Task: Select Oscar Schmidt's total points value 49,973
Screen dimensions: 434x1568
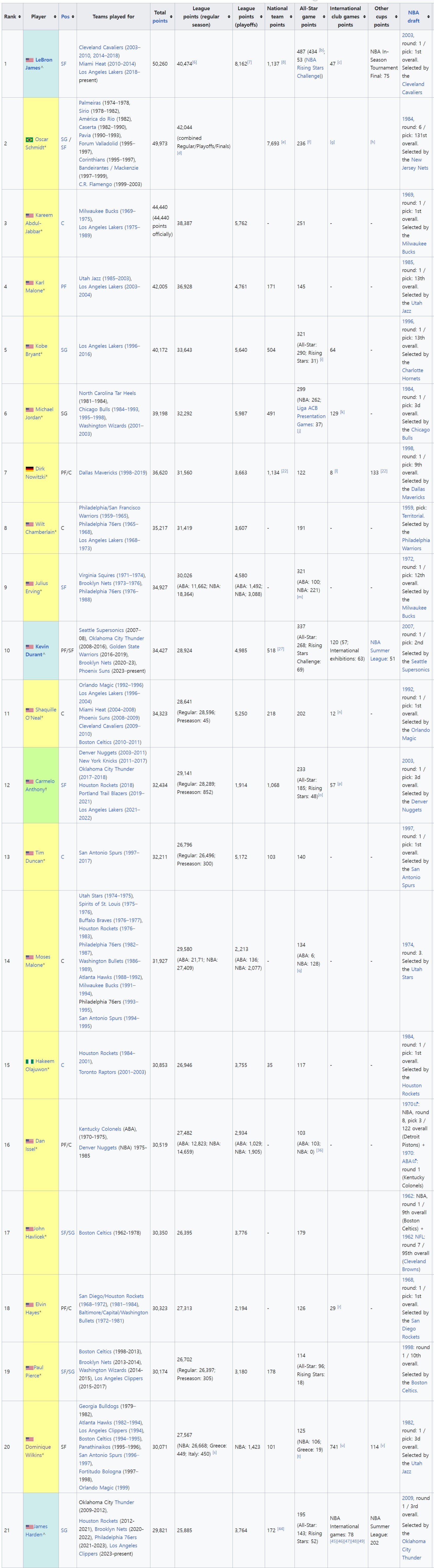Action: tap(160, 143)
